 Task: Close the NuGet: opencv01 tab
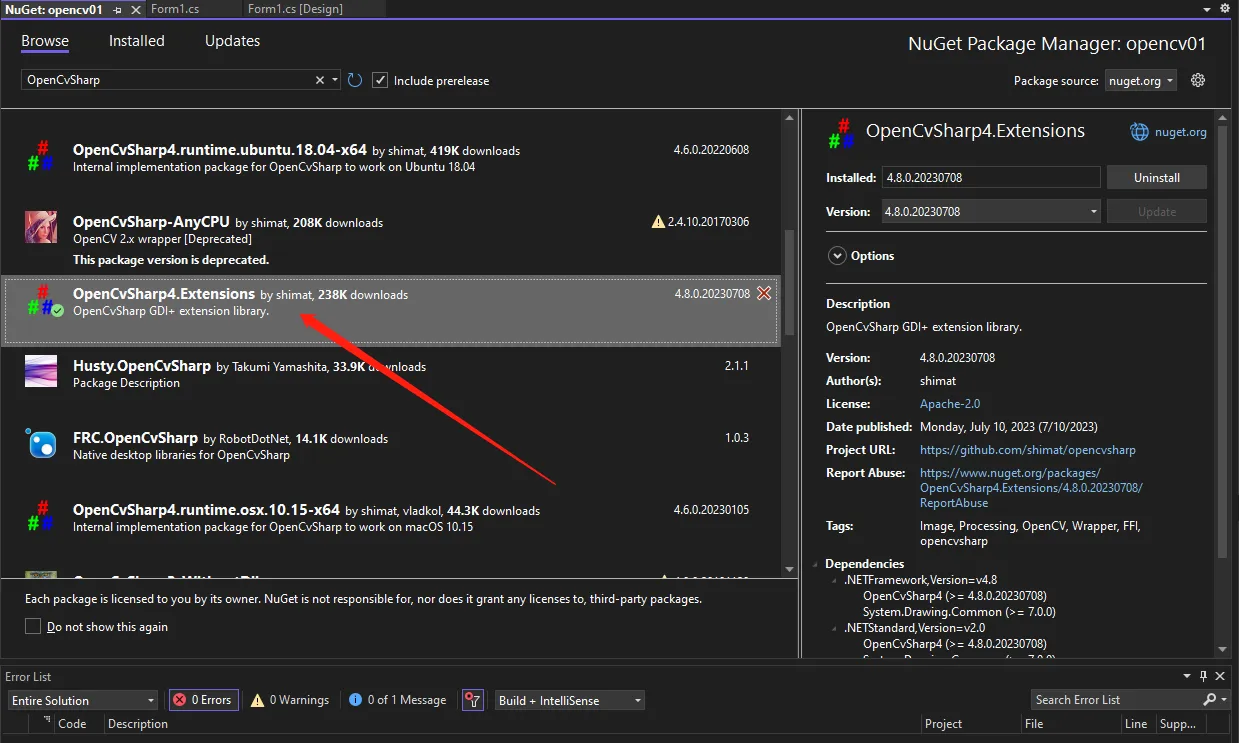click(x=135, y=9)
